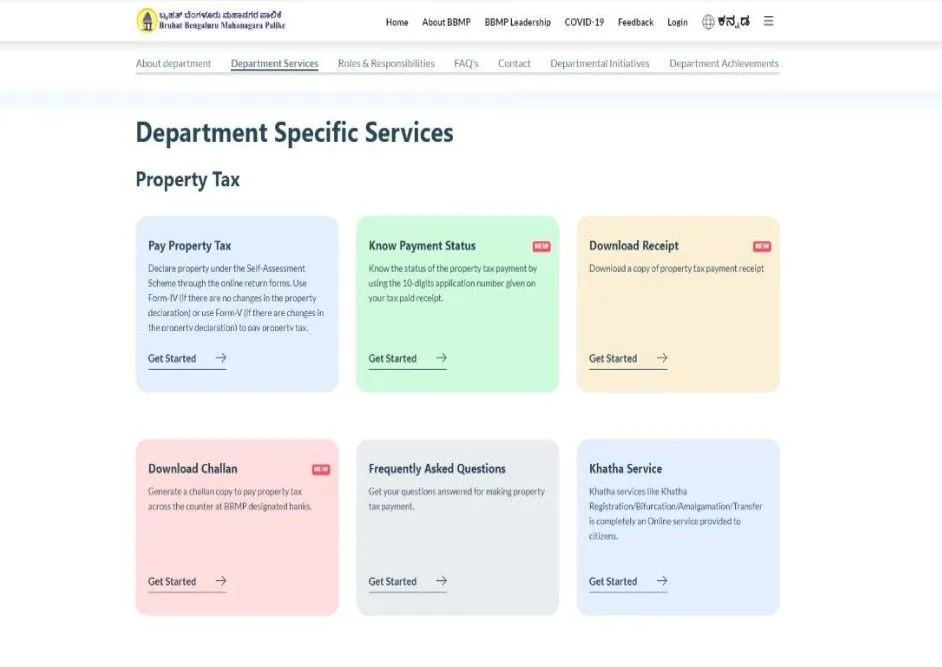This screenshot has width=942, height=667.
Task: Click arrow icon in Know Payment Status card
Action: click(x=441, y=358)
